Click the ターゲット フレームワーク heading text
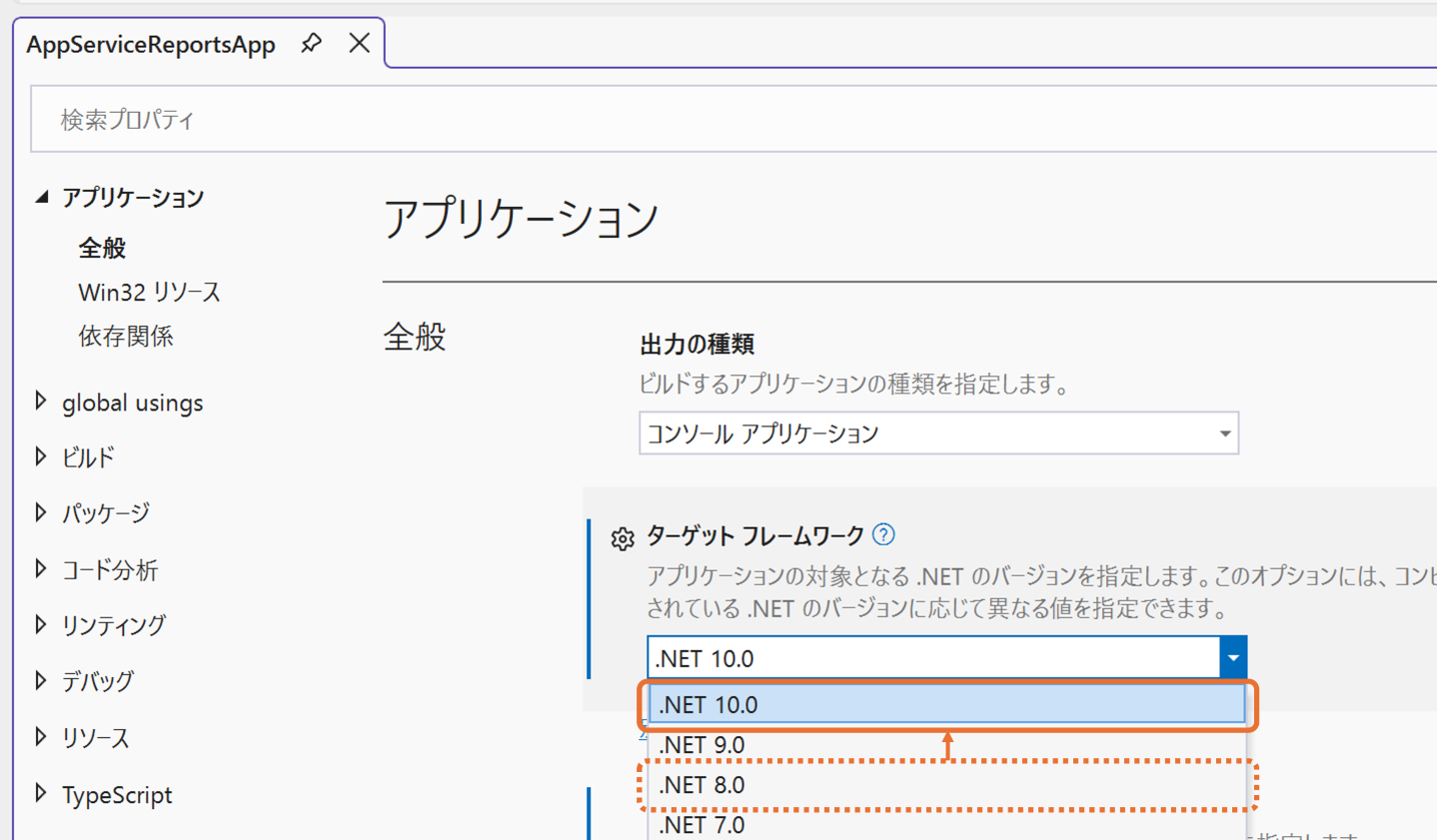Screen dimensions: 1437x840 pos(755,535)
